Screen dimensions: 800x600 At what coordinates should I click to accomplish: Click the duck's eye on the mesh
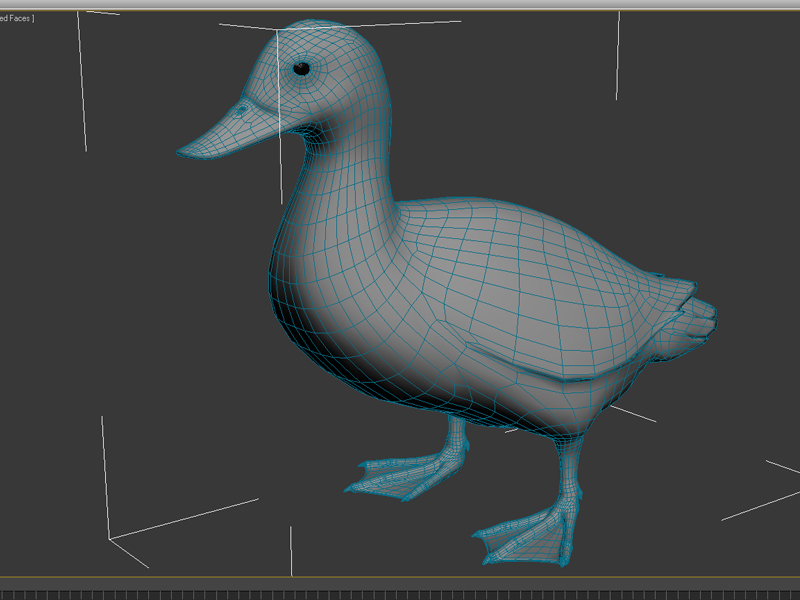tap(303, 66)
